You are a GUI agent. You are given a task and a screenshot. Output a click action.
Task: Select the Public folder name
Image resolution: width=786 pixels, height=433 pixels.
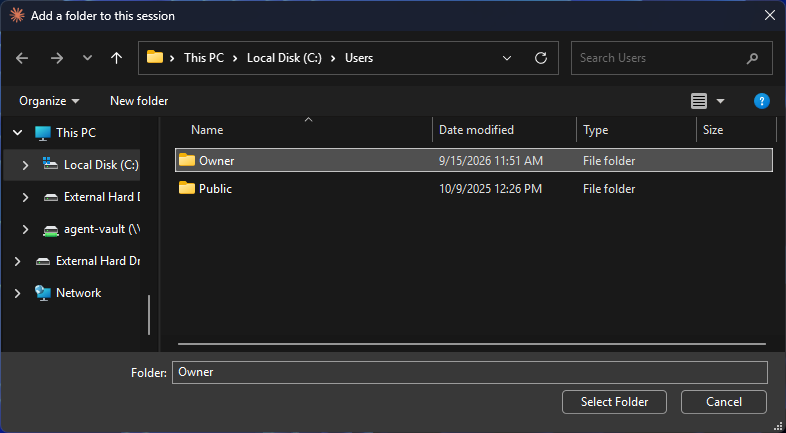coord(216,189)
